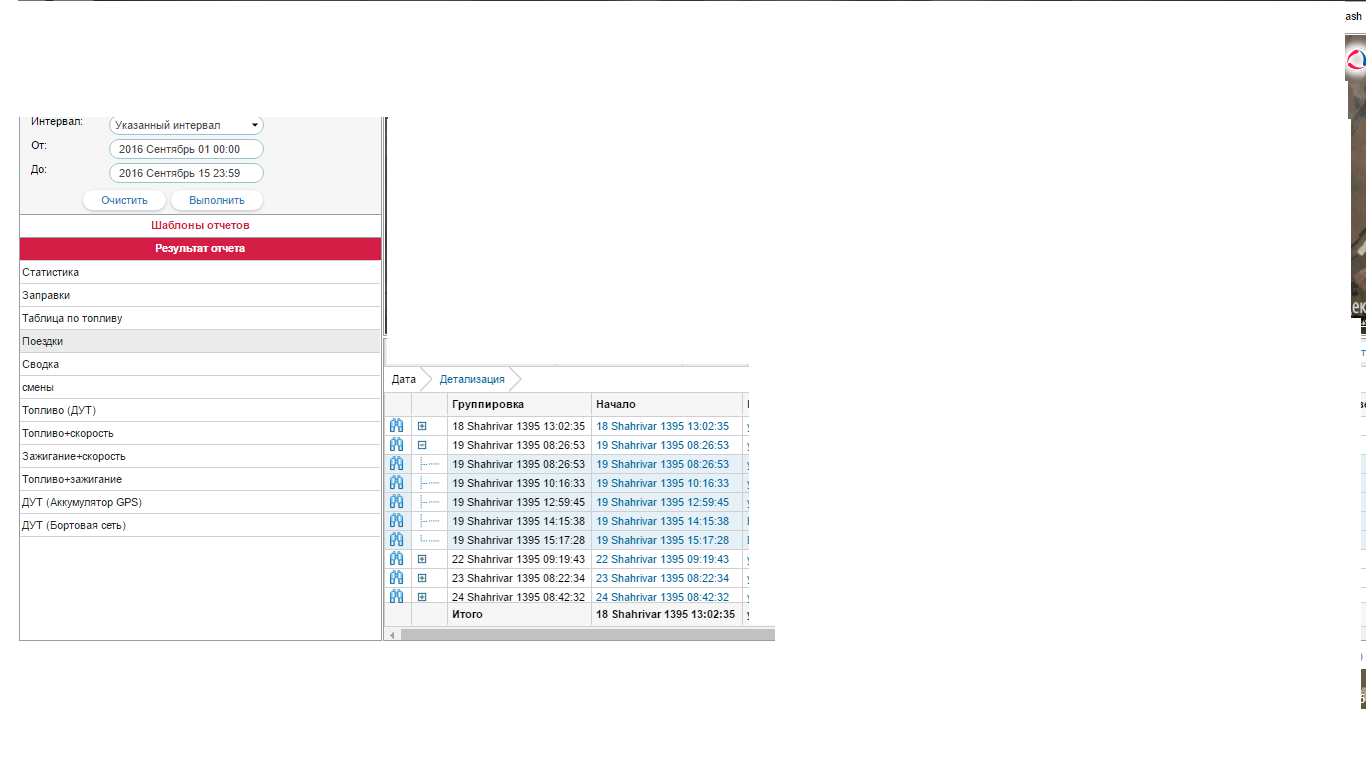Click binoculars icon for 23 Shahrivar 08:22:34 row
Viewport: 1366px width, 768px height.
396,578
